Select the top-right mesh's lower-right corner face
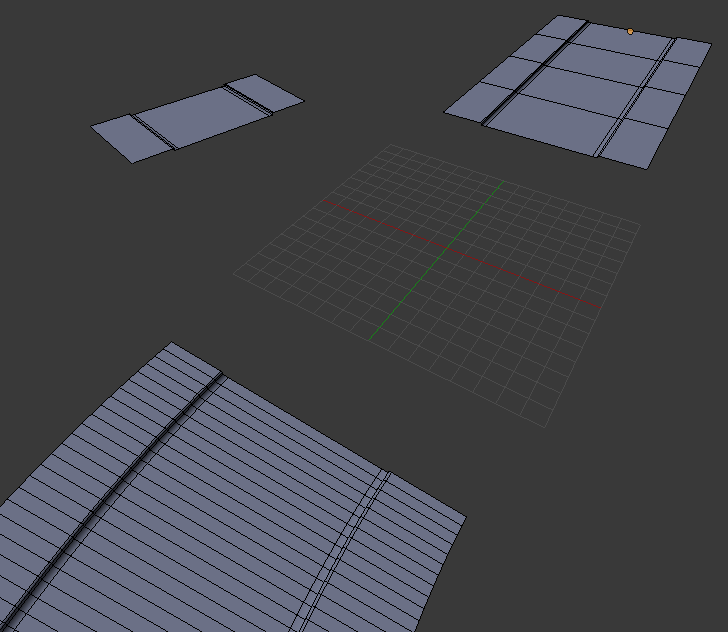728x632 pixels. tap(634, 143)
